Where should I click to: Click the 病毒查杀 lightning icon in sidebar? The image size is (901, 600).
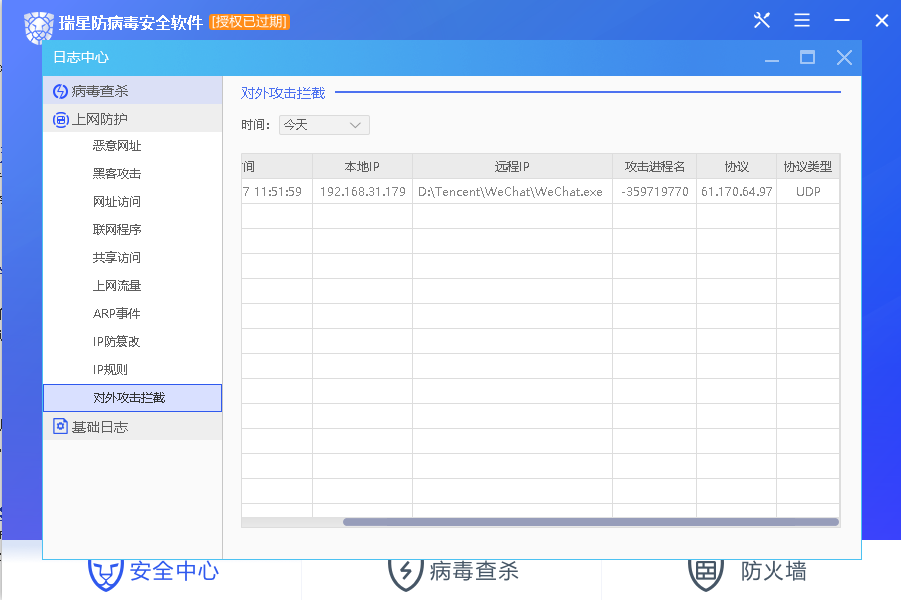click(x=60, y=91)
